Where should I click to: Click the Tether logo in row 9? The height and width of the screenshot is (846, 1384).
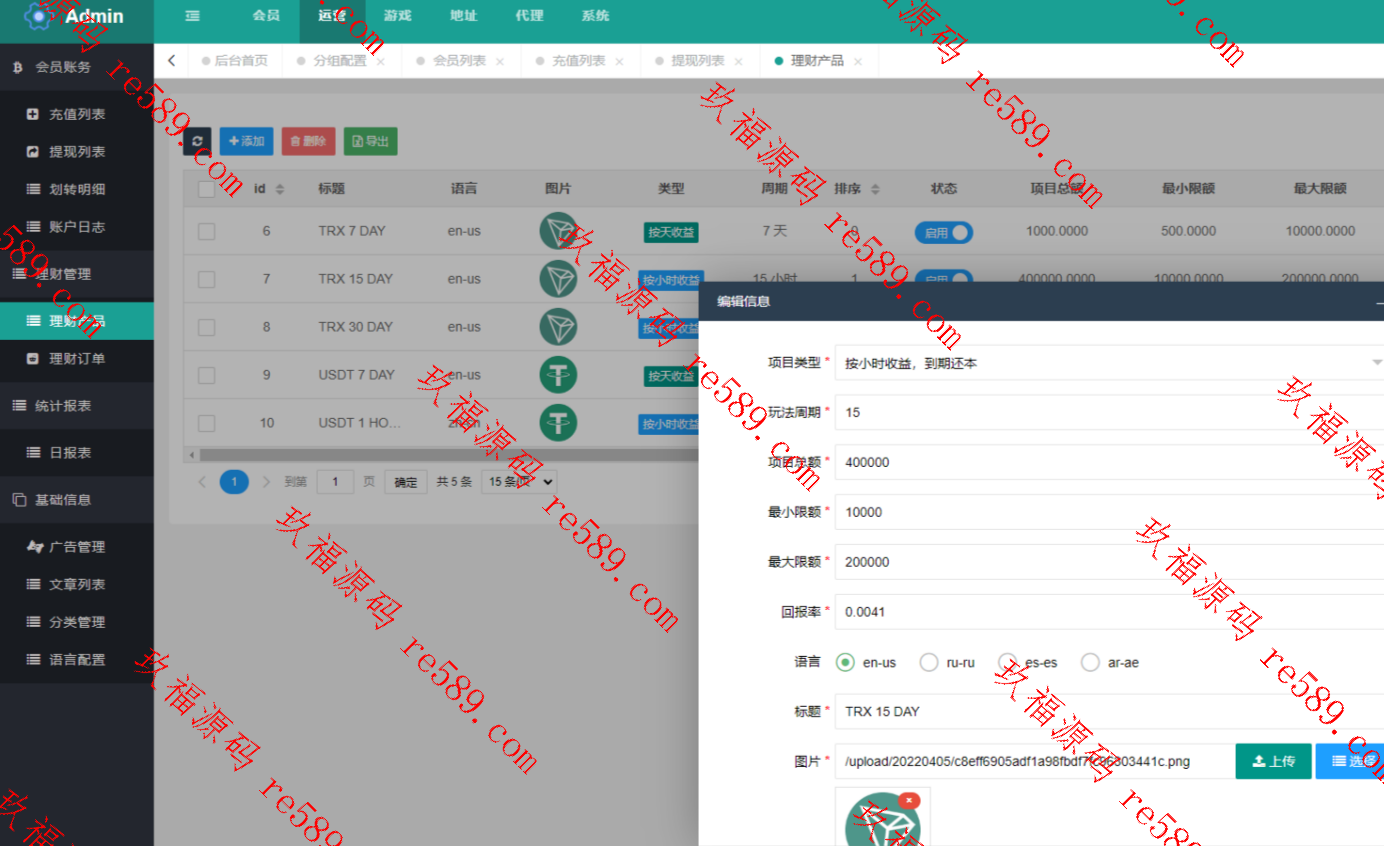[559, 375]
